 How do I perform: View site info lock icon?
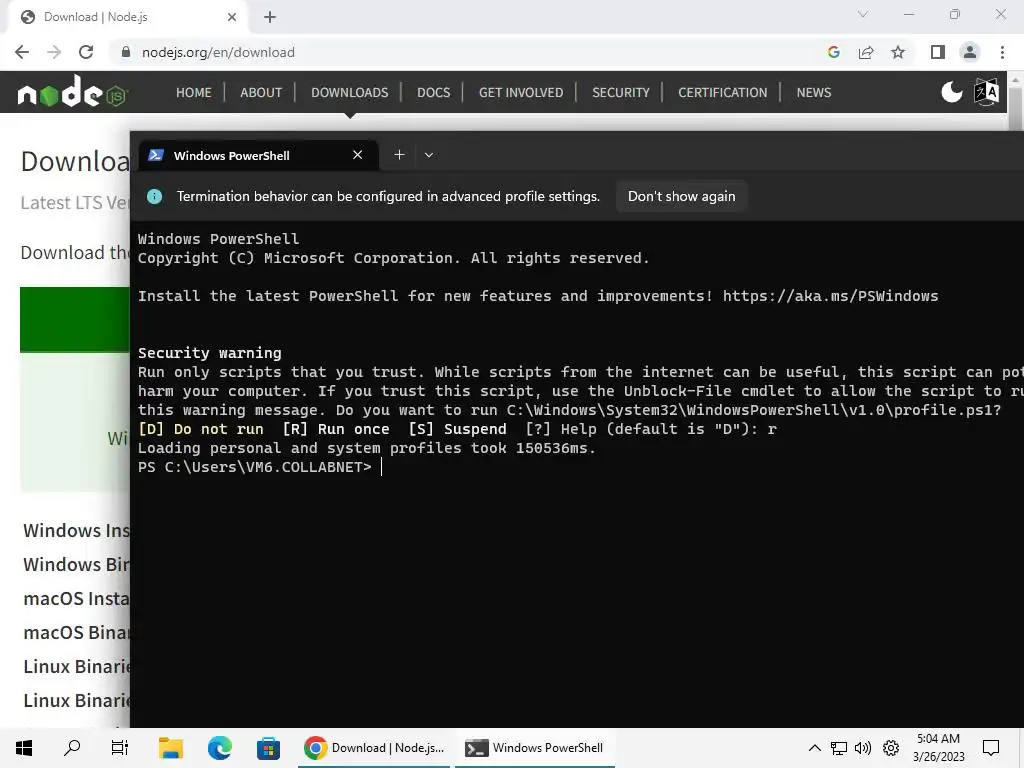click(126, 52)
